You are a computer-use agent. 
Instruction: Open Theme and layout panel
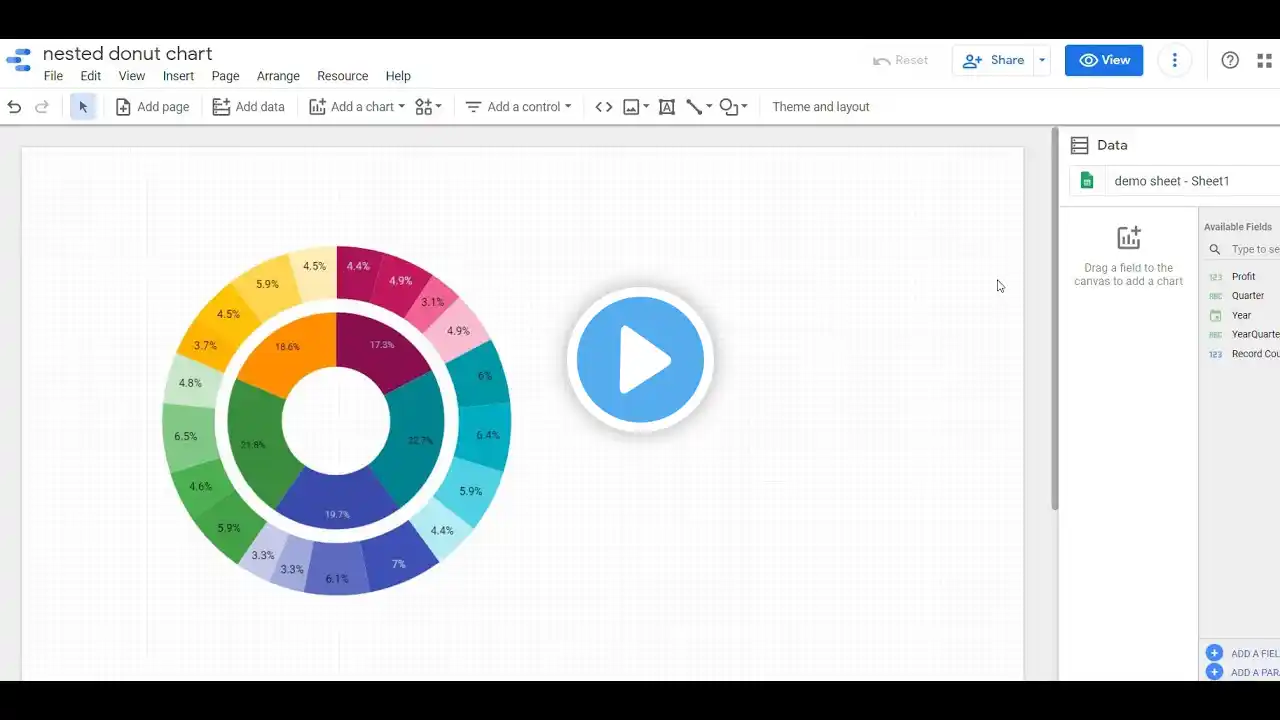[x=821, y=107]
